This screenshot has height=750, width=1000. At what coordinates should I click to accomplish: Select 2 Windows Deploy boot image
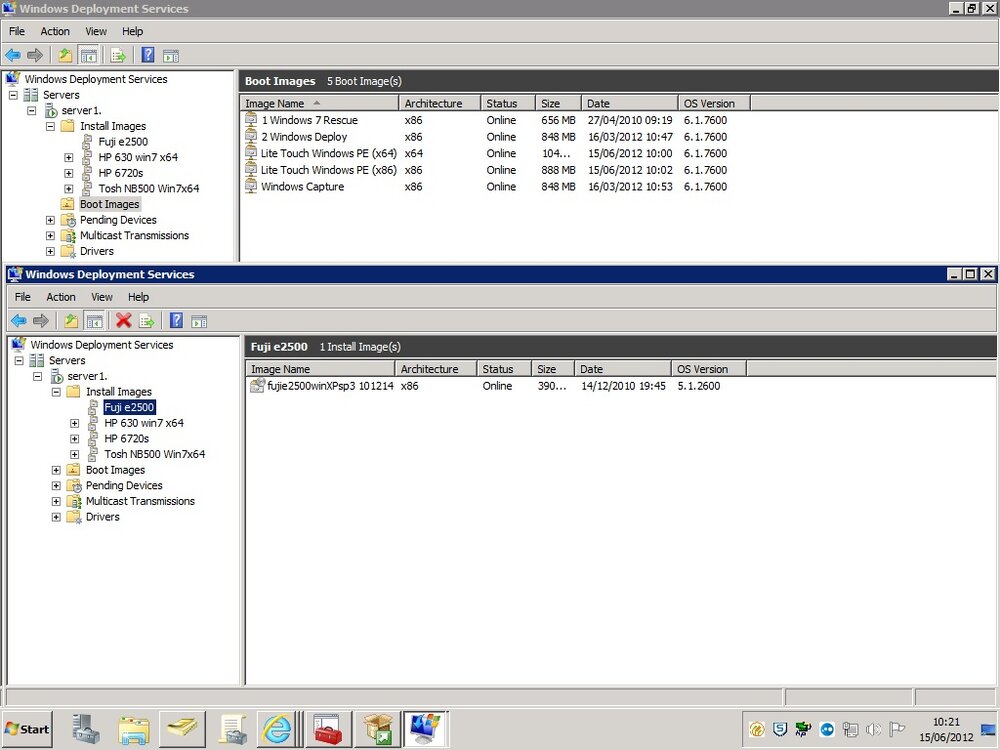point(304,136)
